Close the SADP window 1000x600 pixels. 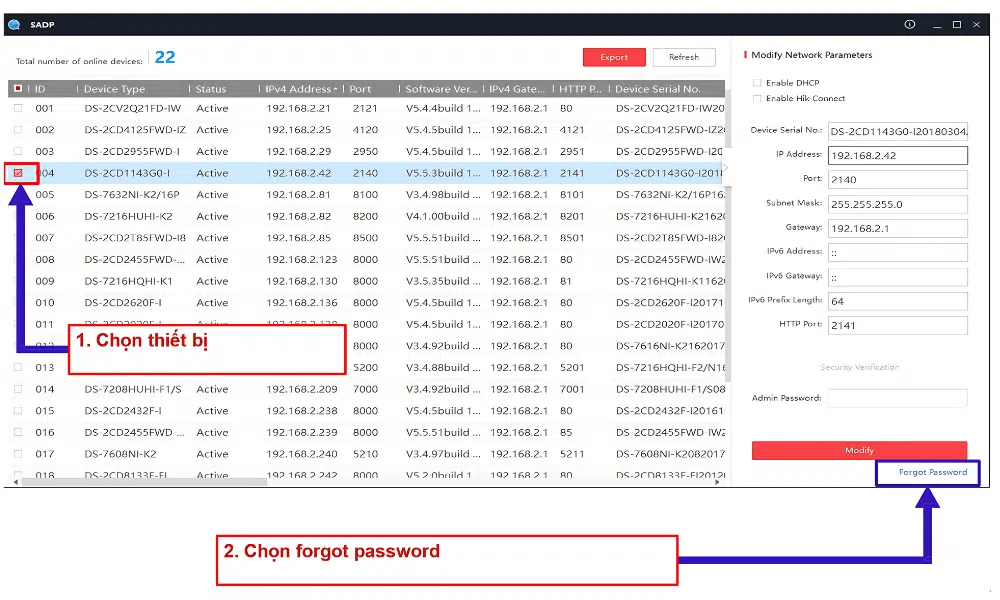tap(979, 24)
